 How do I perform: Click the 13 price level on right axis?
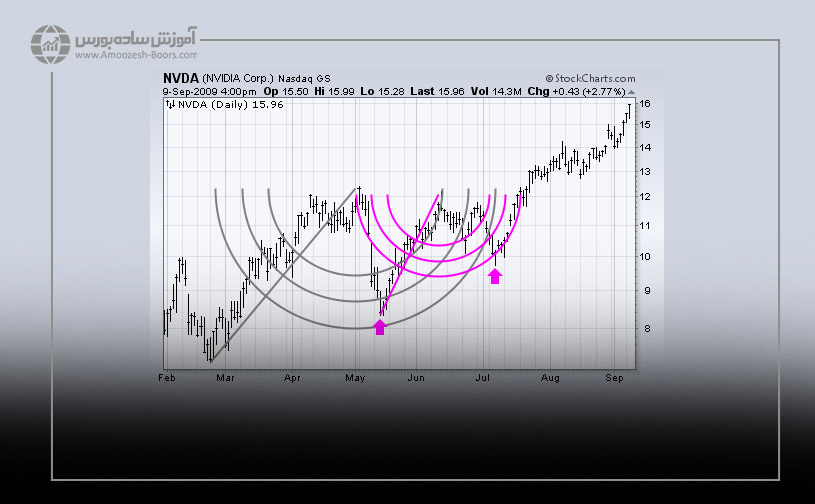[646, 172]
